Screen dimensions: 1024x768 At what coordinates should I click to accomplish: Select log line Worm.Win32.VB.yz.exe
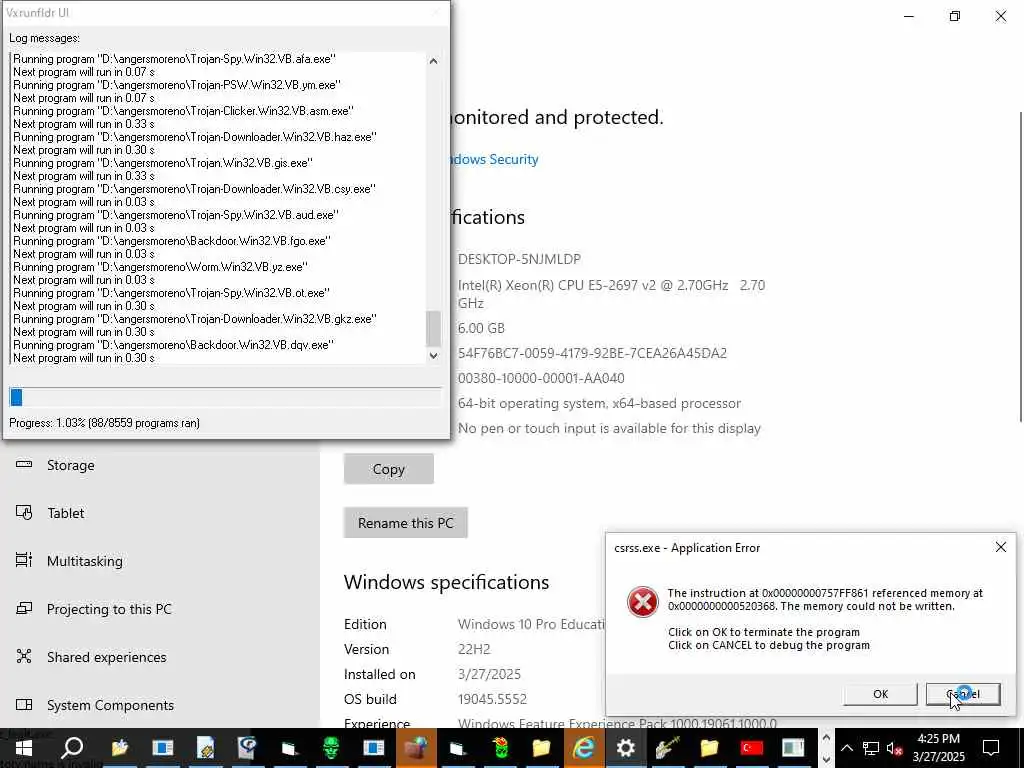[x=160, y=267]
